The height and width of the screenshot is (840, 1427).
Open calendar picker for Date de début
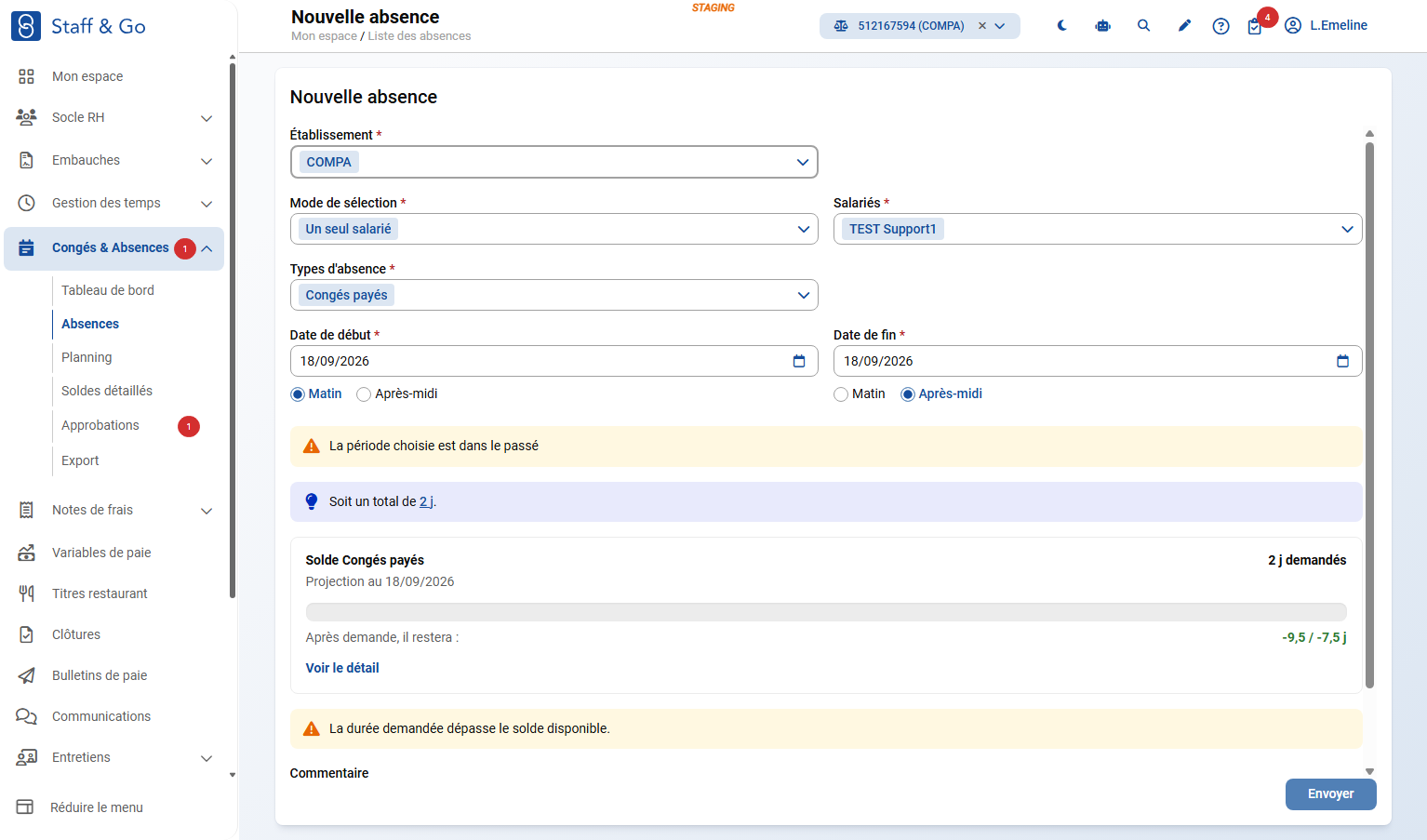pos(798,361)
